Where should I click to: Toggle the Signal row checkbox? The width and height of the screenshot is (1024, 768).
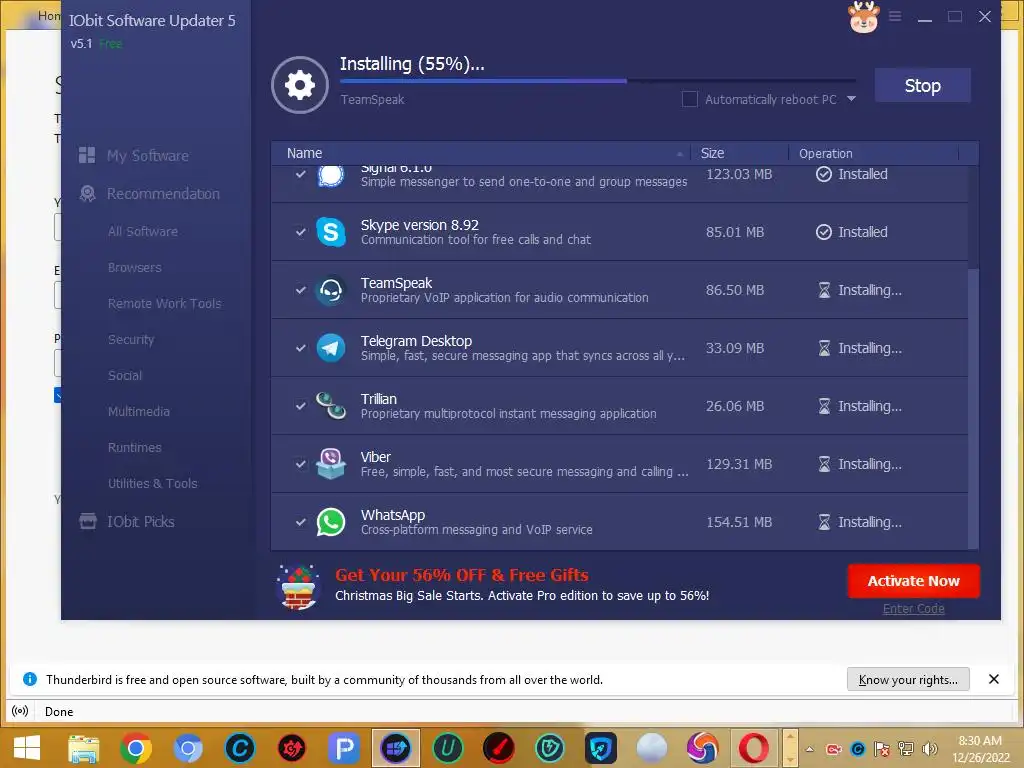click(300, 174)
